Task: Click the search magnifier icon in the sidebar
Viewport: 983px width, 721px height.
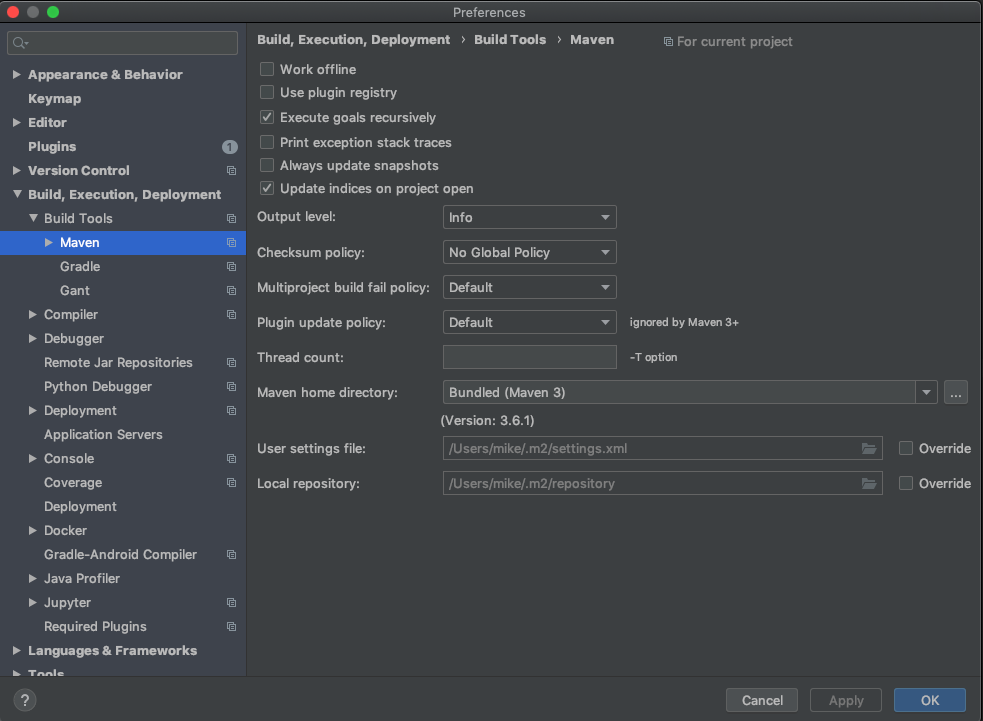Action: pos(20,43)
